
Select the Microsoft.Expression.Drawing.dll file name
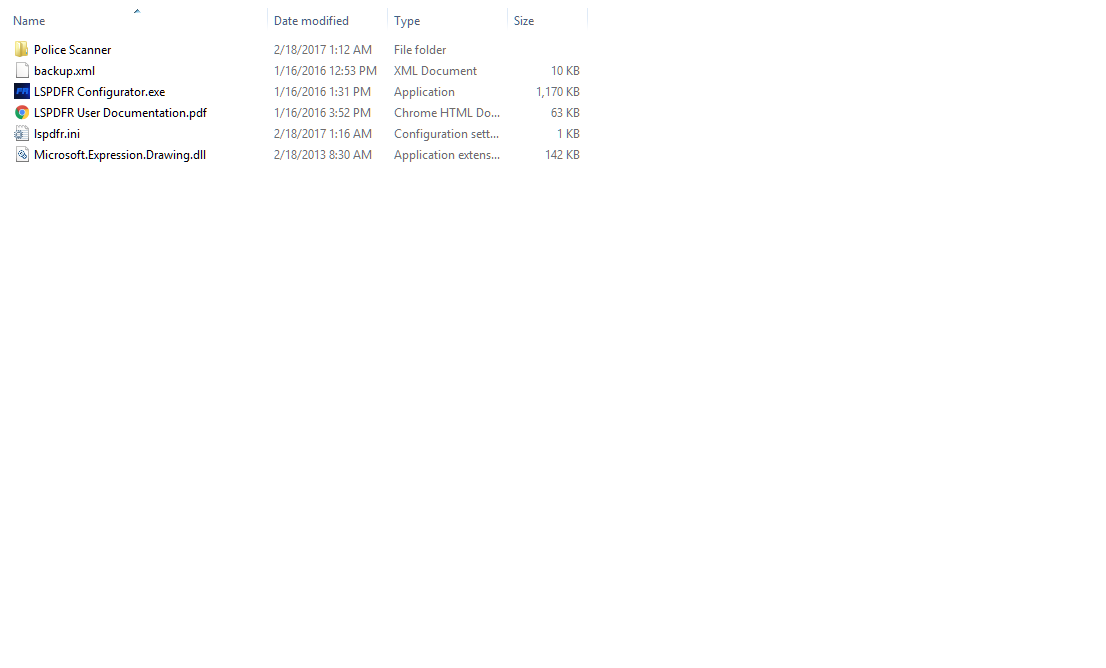coord(120,154)
